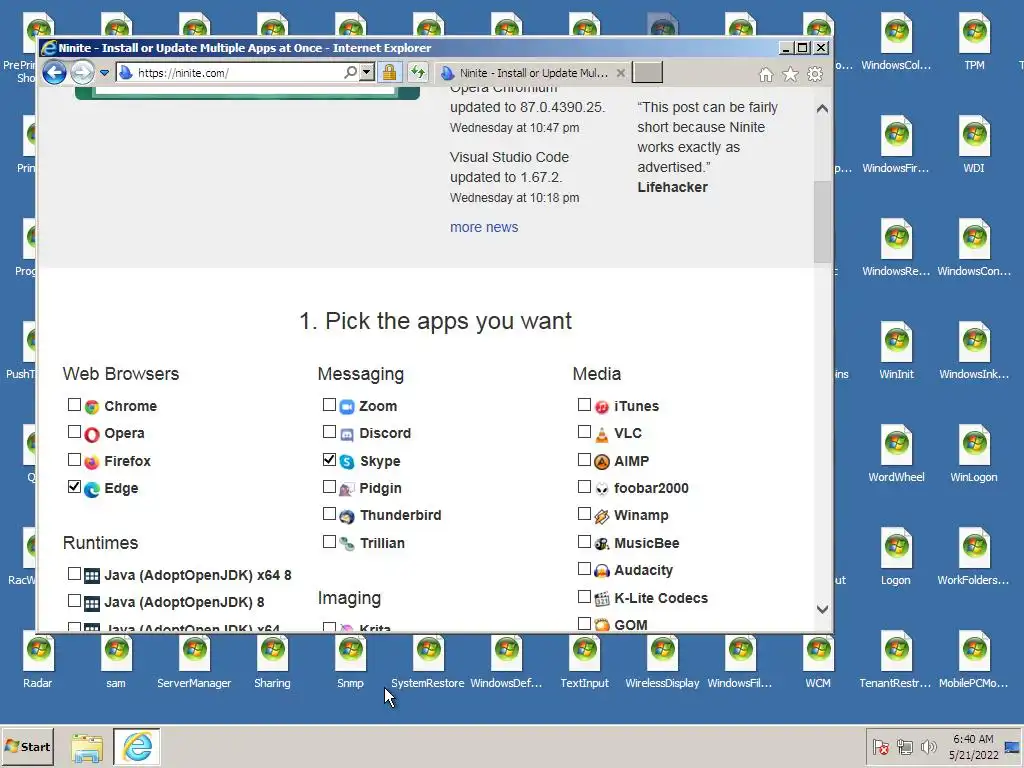Viewport: 1024px width, 768px height.
Task: Click the Winamp app icon
Action: point(601,517)
